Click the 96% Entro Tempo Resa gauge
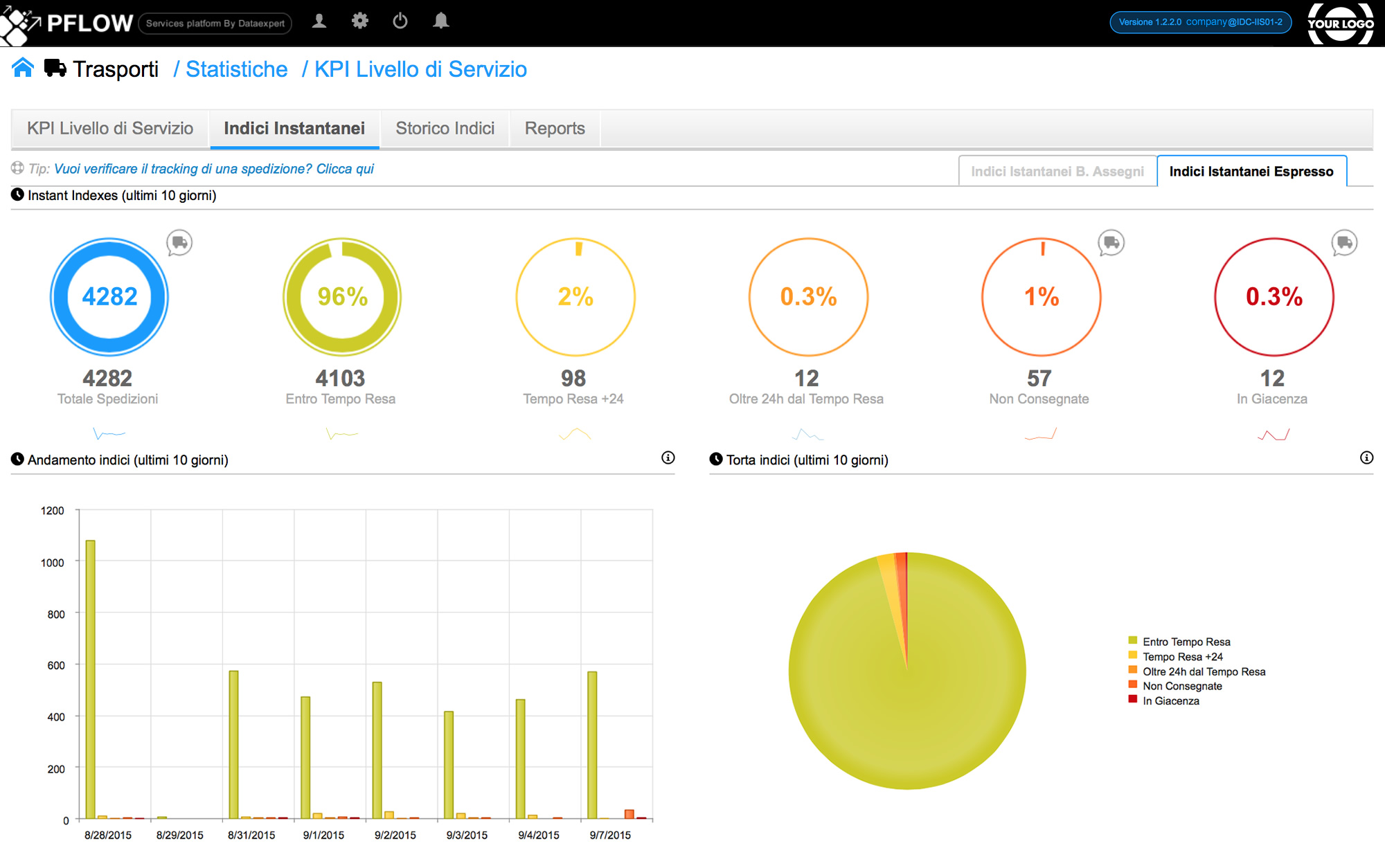1385x868 pixels. [342, 297]
